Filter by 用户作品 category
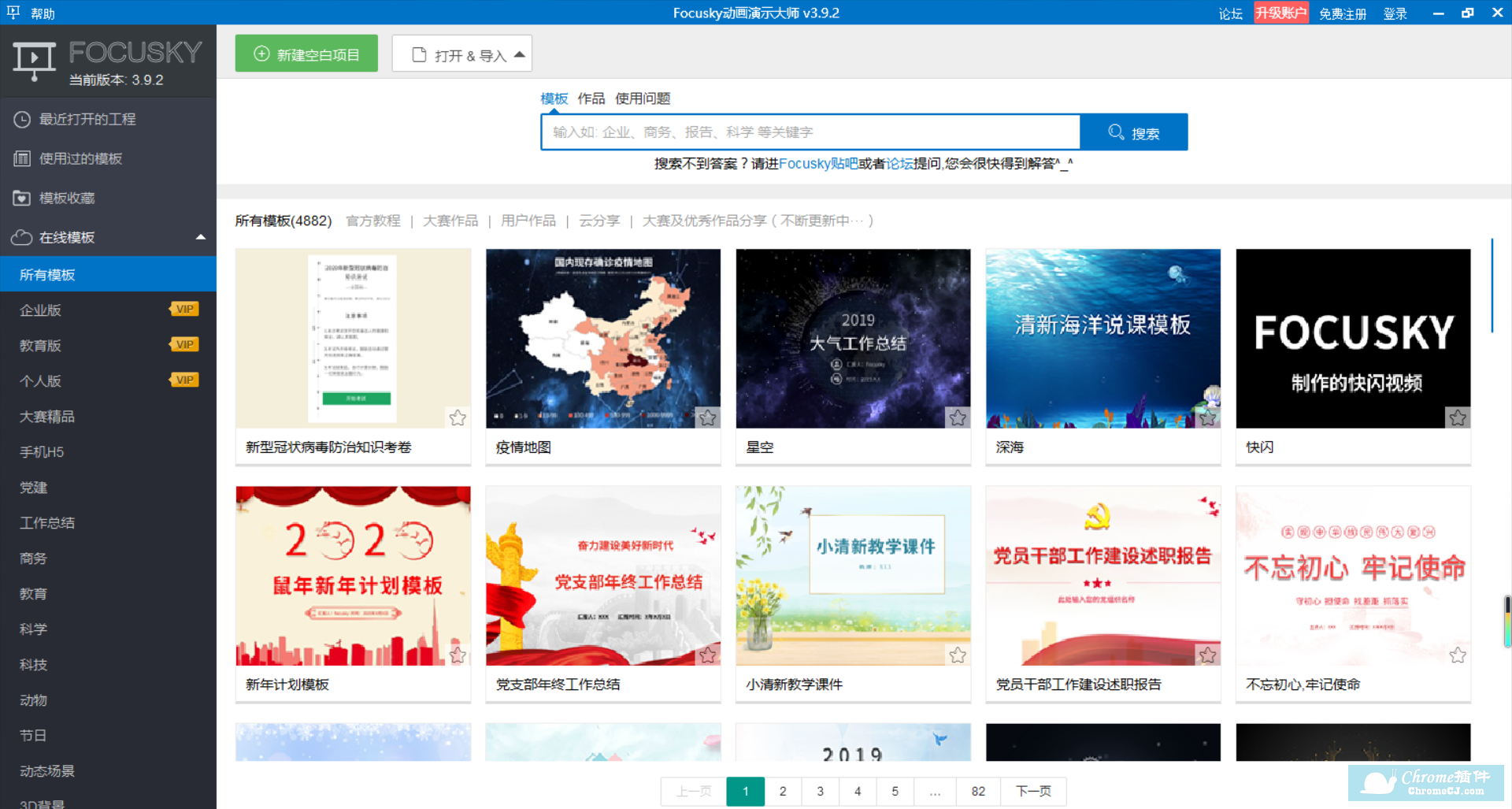The height and width of the screenshot is (809, 1512). click(x=528, y=221)
